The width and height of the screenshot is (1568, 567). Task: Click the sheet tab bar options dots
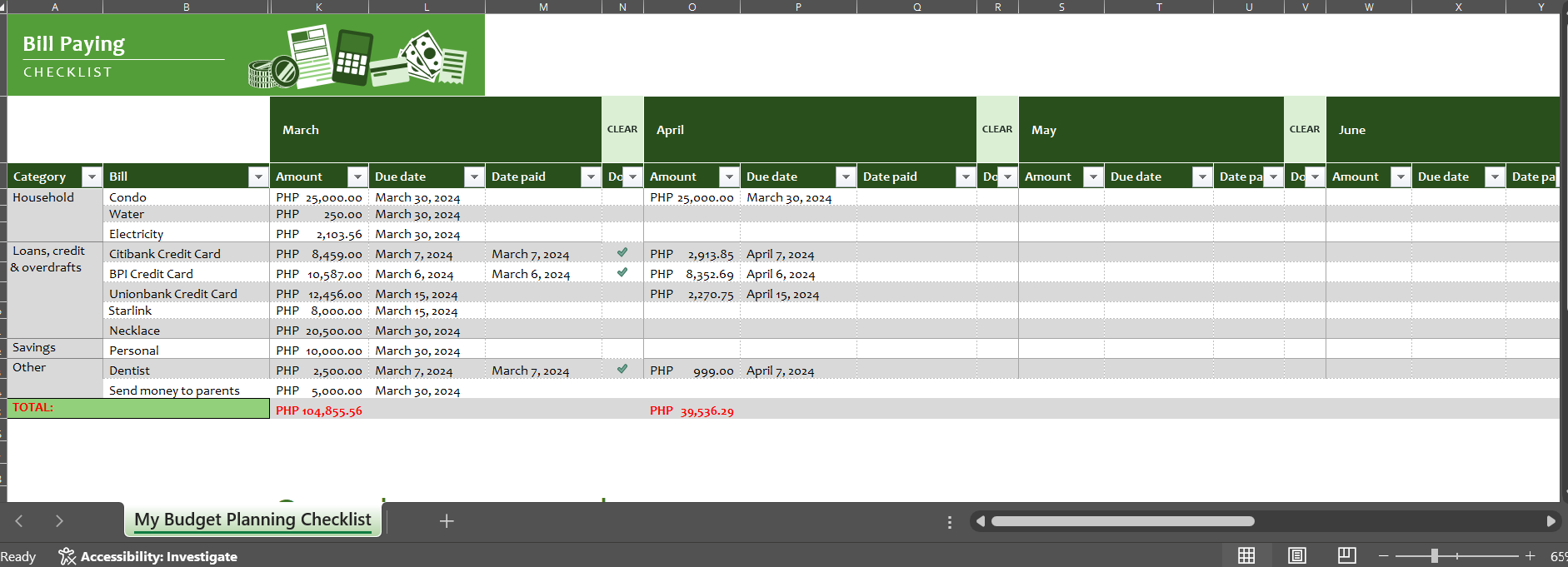(x=950, y=522)
